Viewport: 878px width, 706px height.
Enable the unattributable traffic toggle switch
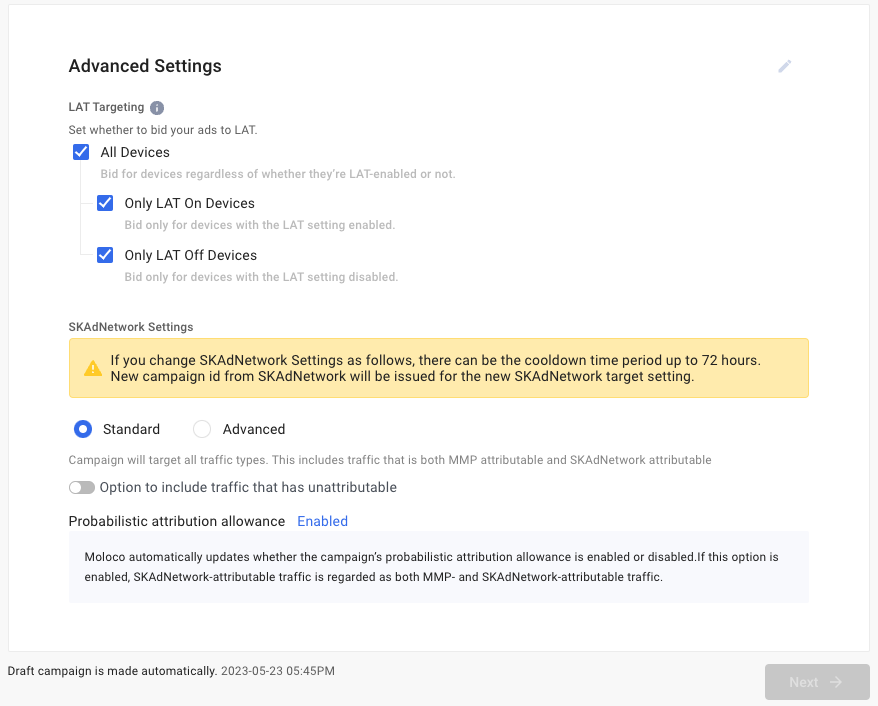pos(82,488)
